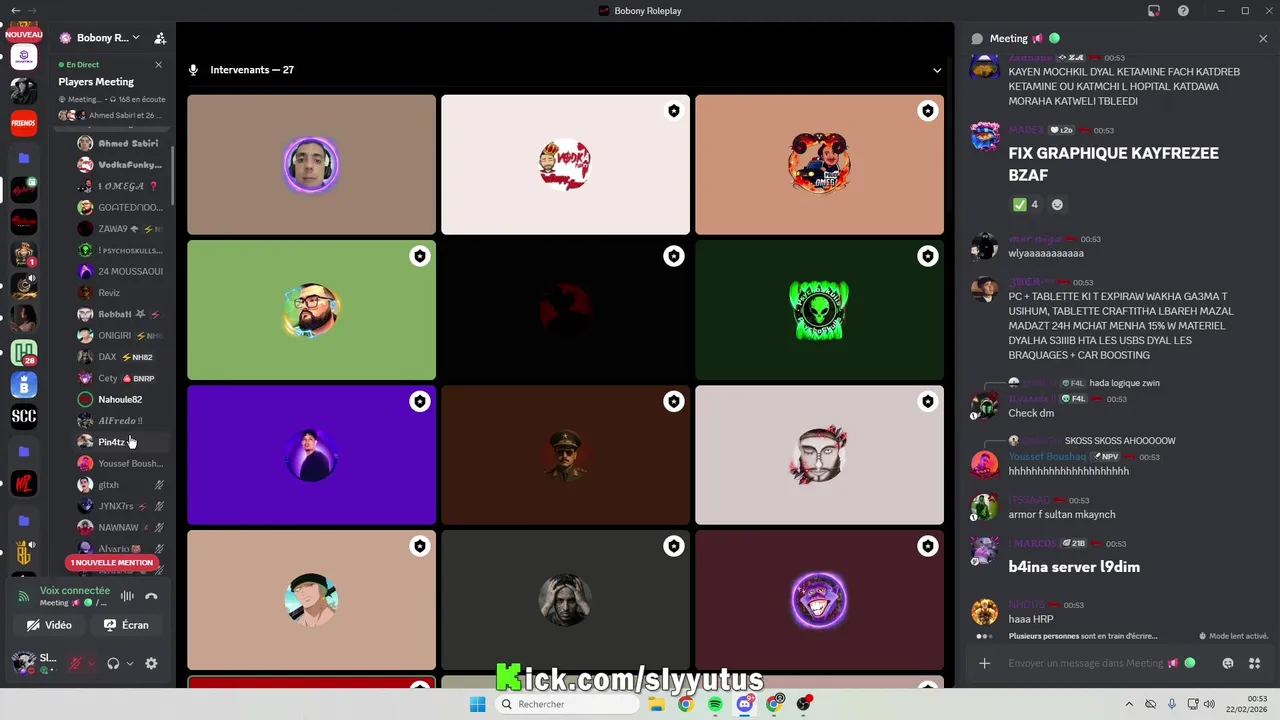Open Discord from the taskbar

(745, 704)
